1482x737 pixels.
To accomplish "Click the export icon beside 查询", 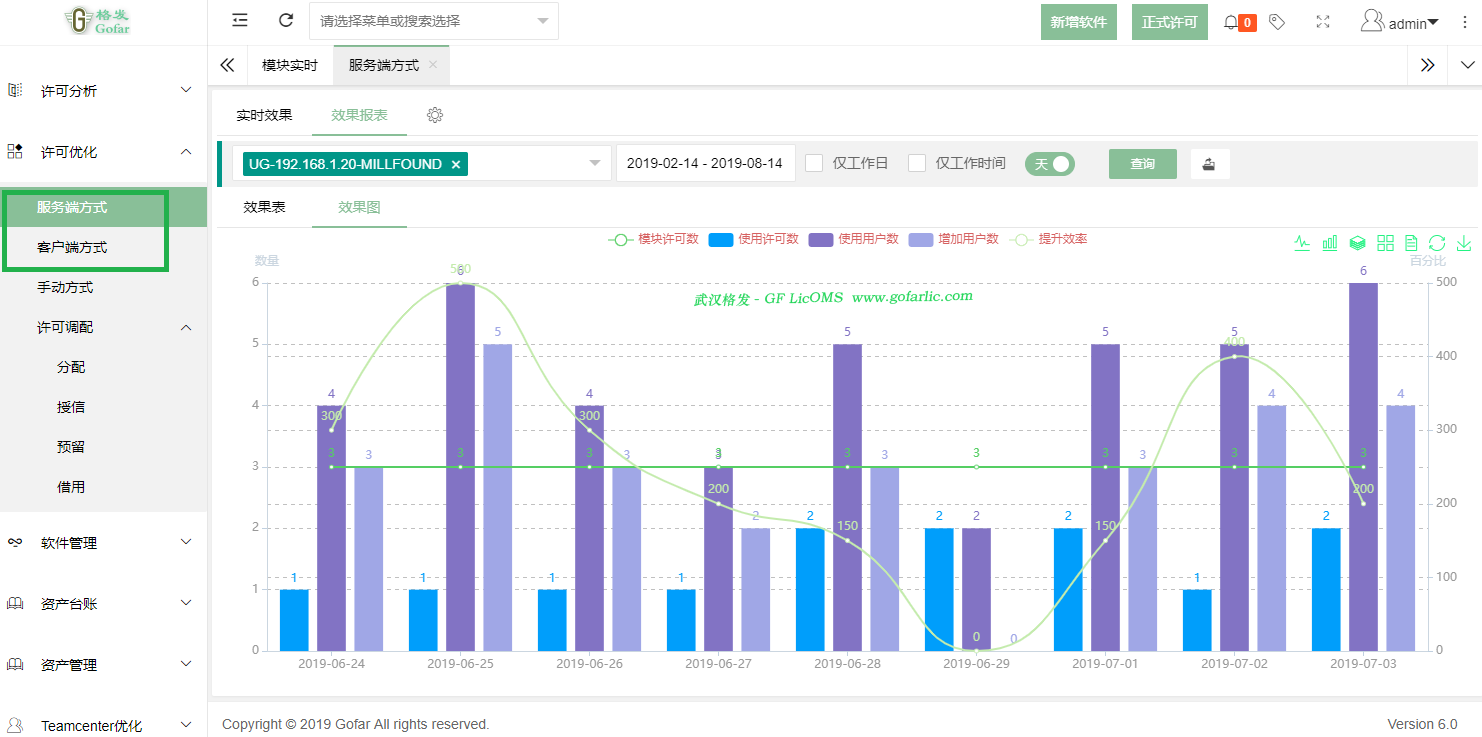I will tap(1209, 164).
